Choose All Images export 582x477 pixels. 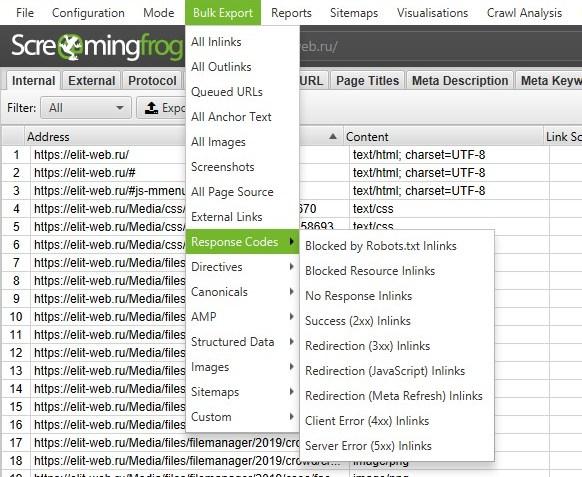pyautogui.click(x=242, y=142)
